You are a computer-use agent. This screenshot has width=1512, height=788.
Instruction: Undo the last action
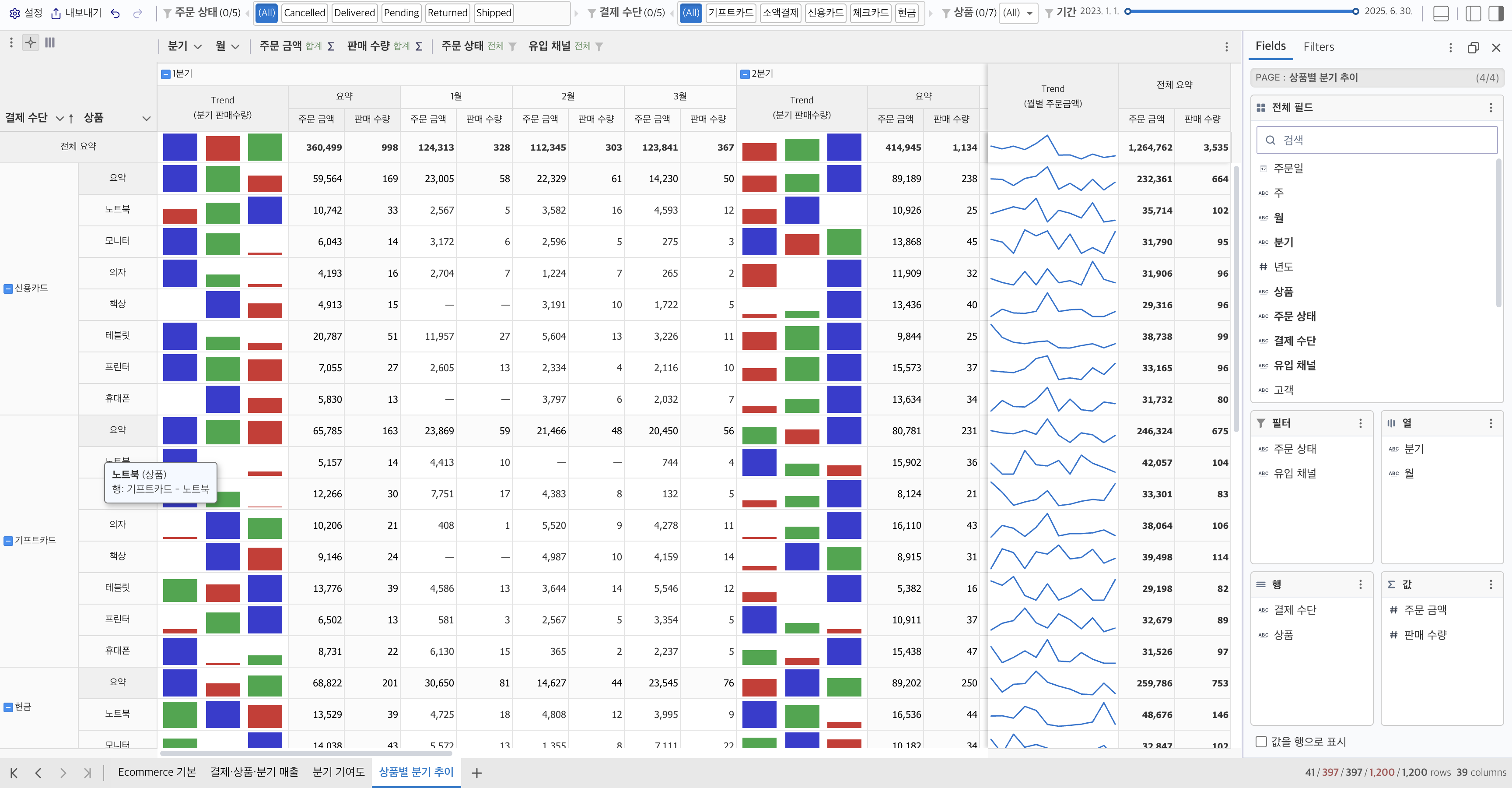[x=115, y=13]
